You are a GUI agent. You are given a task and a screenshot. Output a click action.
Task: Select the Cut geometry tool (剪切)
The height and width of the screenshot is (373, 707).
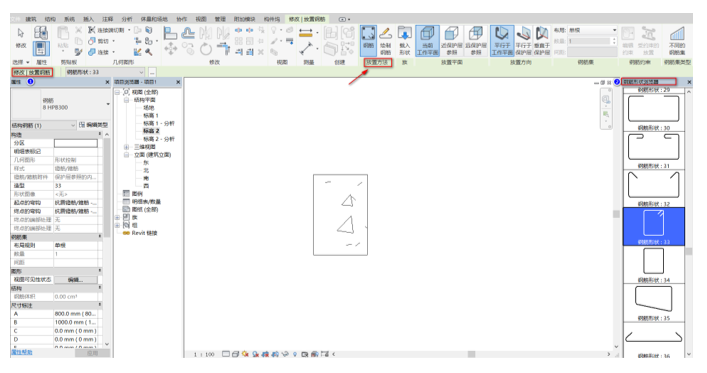pos(100,41)
